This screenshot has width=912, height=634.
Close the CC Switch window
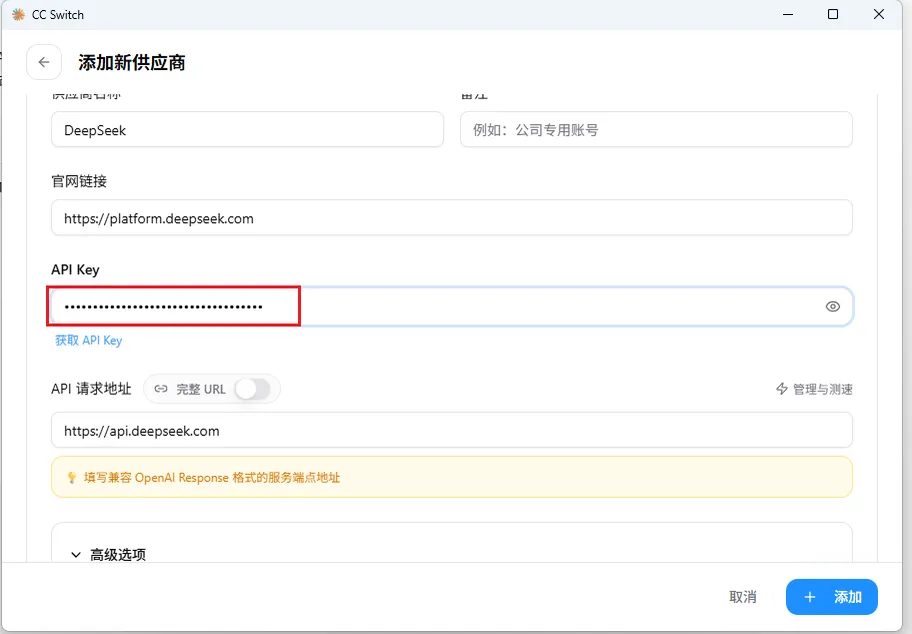[878, 15]
